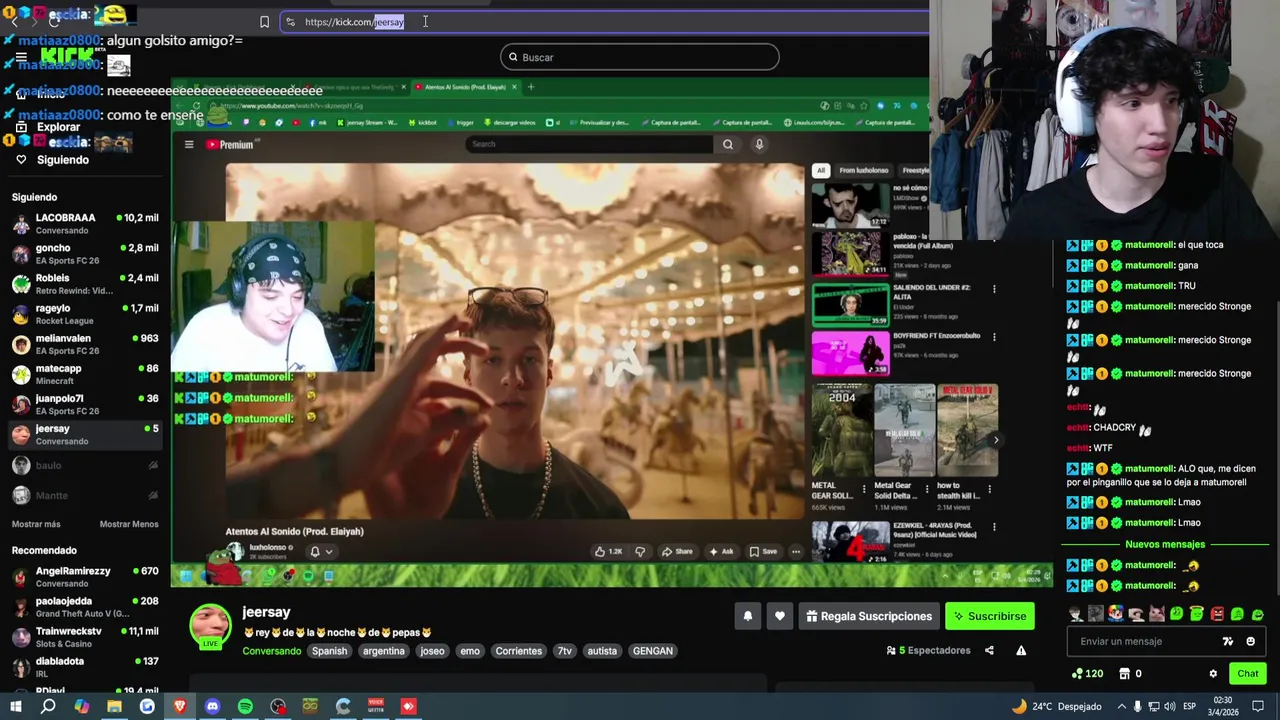Open Discord from the taskbar
This screenshot has width=1280, height=720.
tap(212, 706)
